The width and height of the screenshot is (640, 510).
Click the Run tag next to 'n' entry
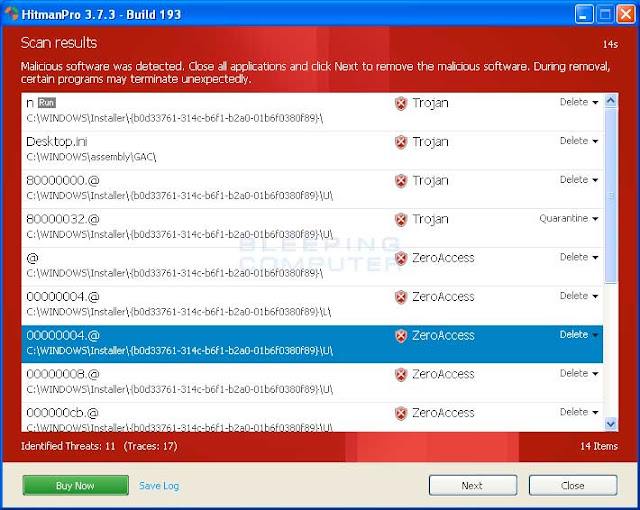47,103
